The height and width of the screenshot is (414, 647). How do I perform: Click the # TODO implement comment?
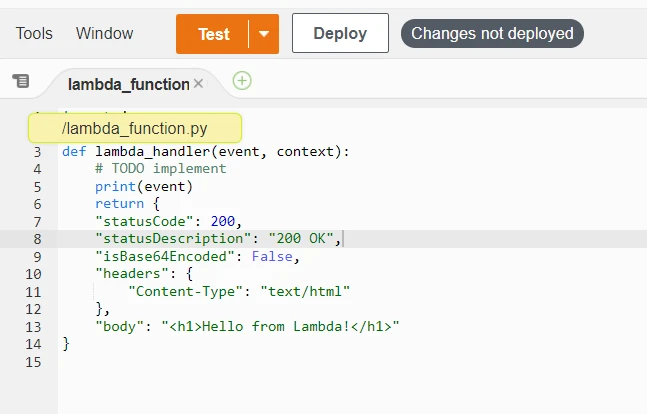[160, 169]
